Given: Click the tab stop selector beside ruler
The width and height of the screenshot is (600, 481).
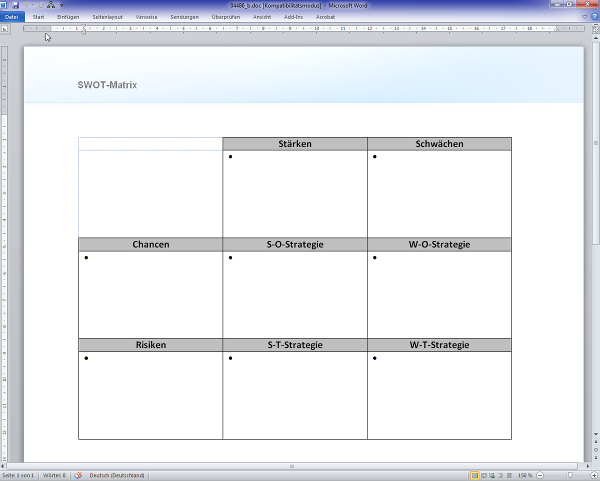Looking at the screenshot, I should (6, 28).
